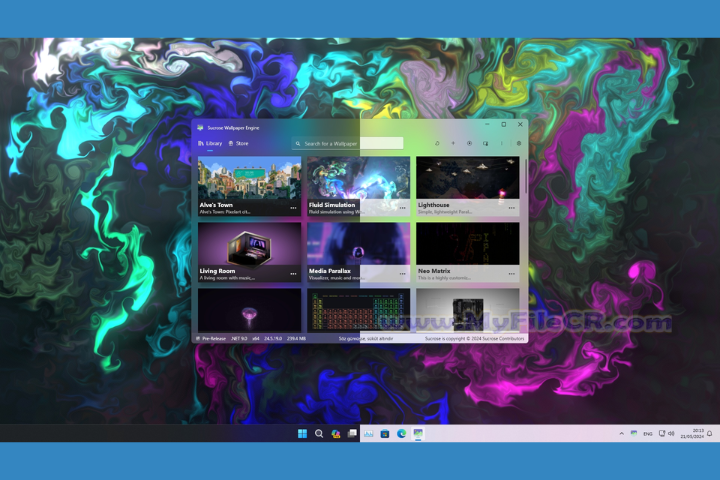Click the circular icon beside the plus
The width and height of the screenshot is (720, 480).
[x=469, y=143]
